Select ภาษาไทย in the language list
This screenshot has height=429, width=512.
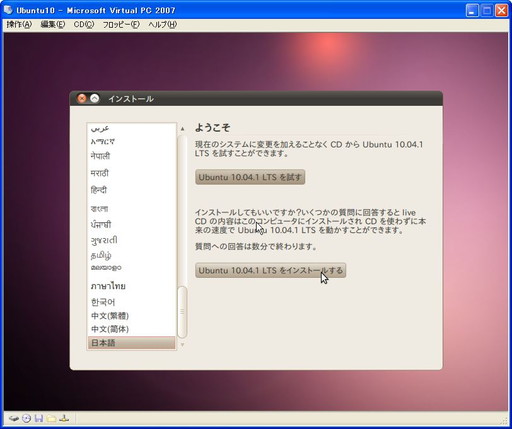pos(131,286)
